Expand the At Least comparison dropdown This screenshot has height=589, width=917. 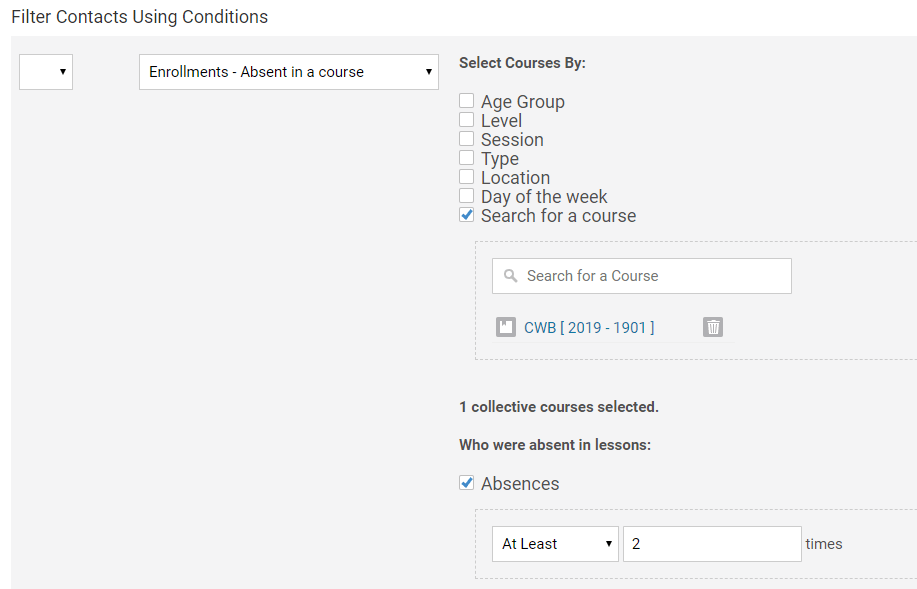click(x=555, y=544)
